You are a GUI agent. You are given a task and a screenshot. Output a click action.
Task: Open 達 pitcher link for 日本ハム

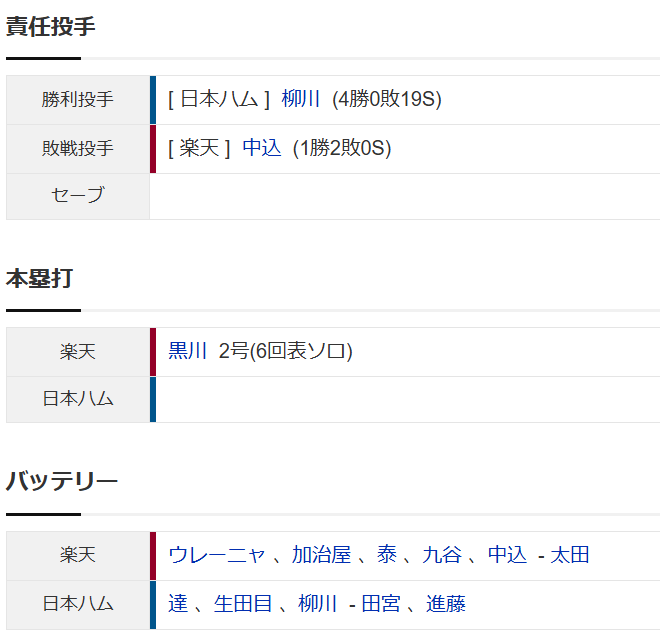[x=178, y=604]
